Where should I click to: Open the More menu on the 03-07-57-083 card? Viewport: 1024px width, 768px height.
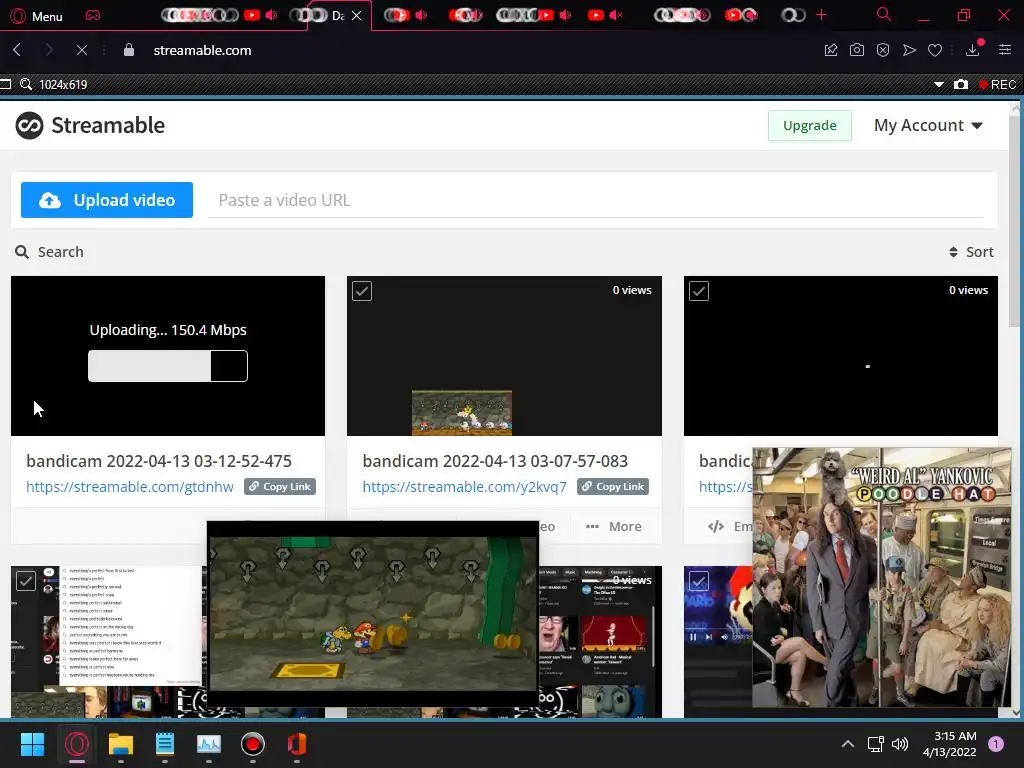click(x=614, y=526)
